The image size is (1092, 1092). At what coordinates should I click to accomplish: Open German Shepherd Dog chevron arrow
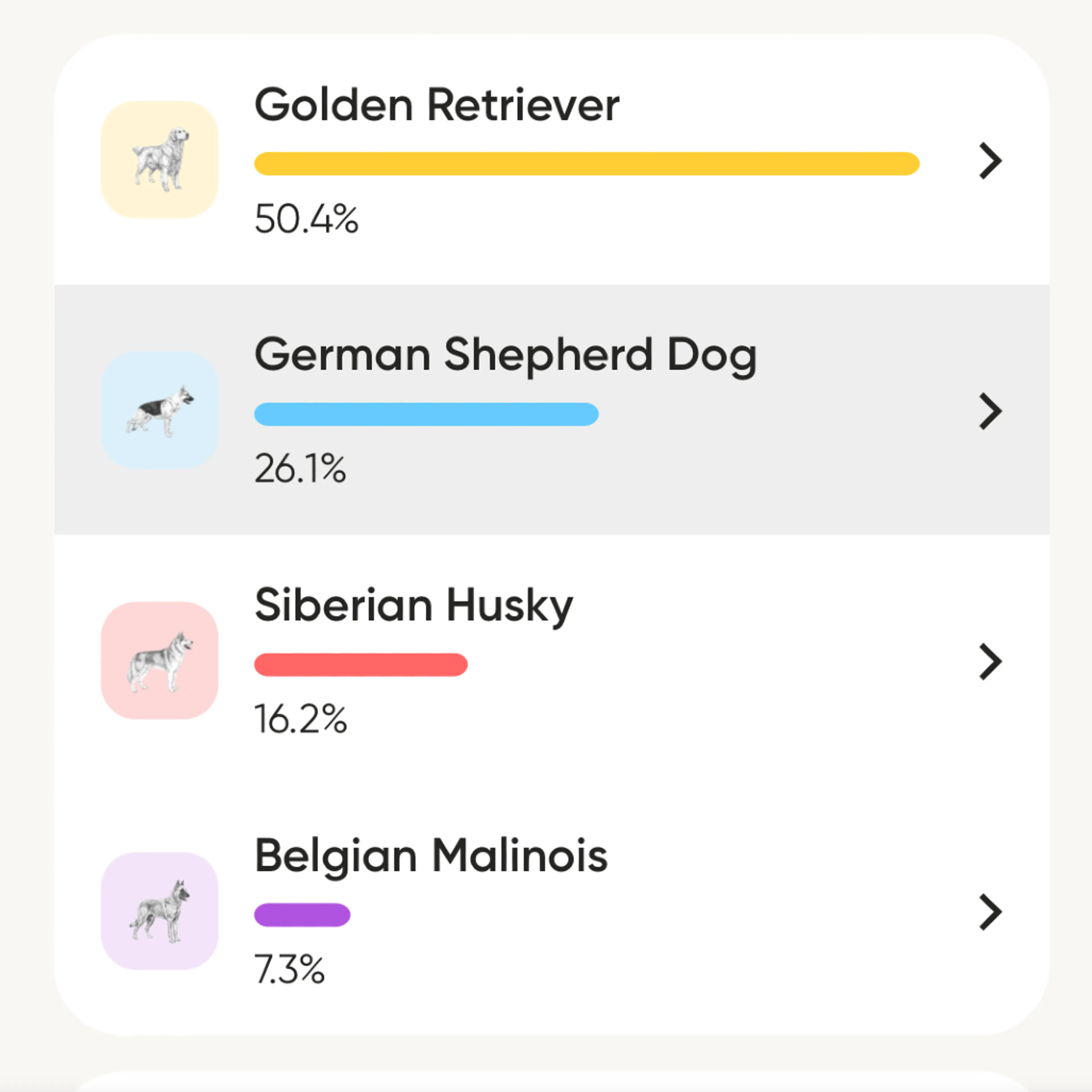click(990, 411)
